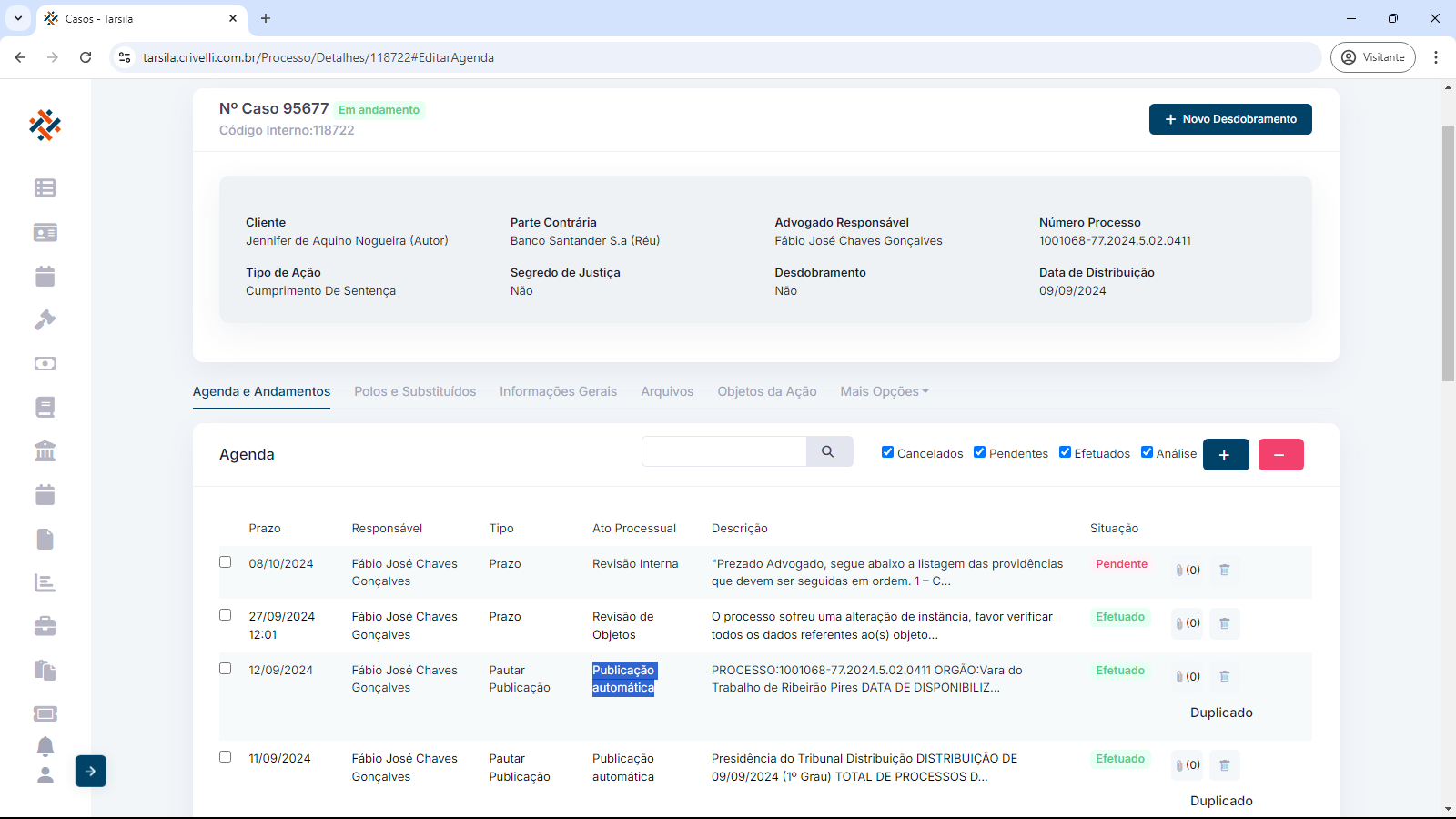The height and width of the screenshot is (819, 1456).
Task: Click the blue plus button to add agenda
Action: click(x=1225, y=454)
